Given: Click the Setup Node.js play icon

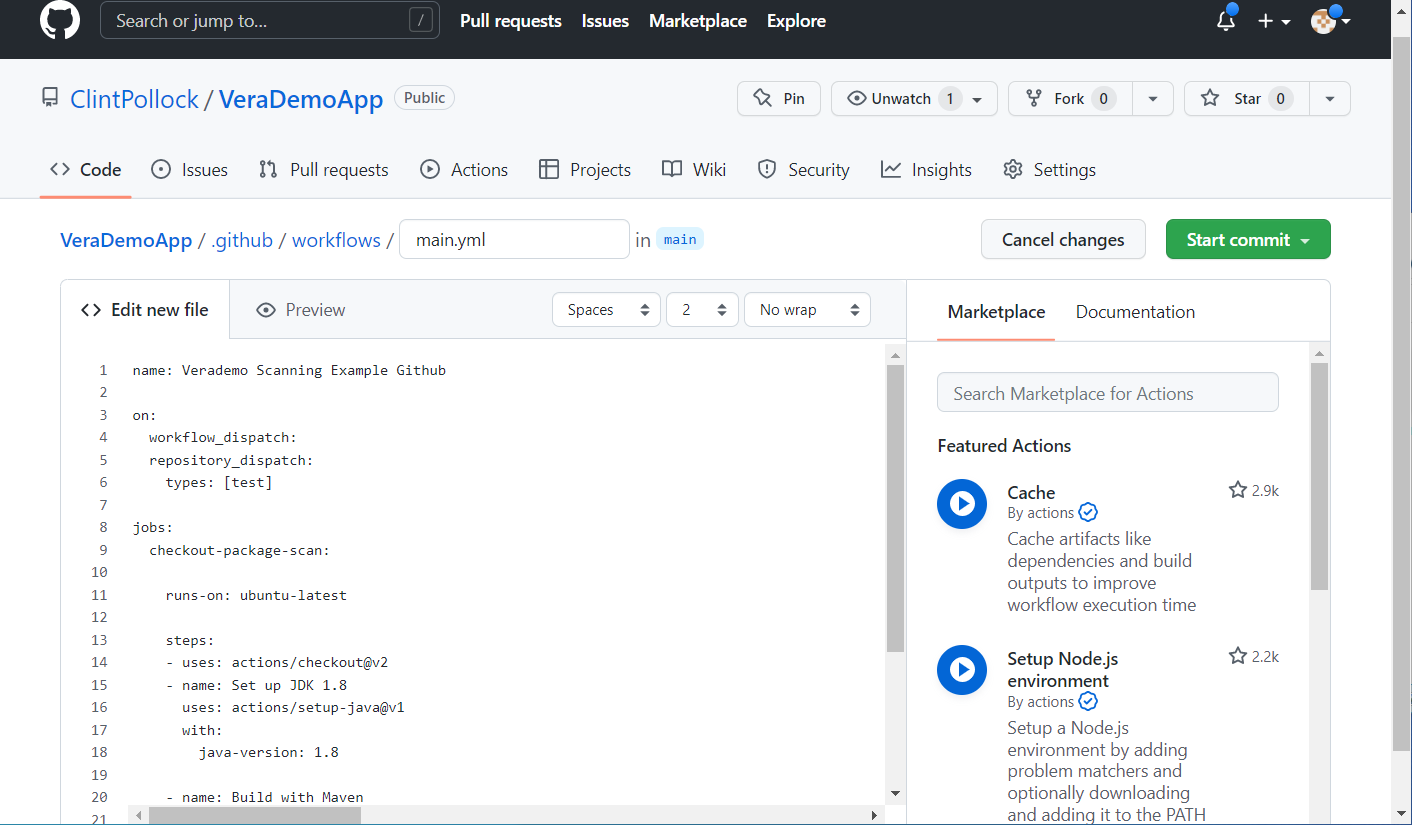Looking at the screenshot, I should pyautogui.click(x=962, y=670).
